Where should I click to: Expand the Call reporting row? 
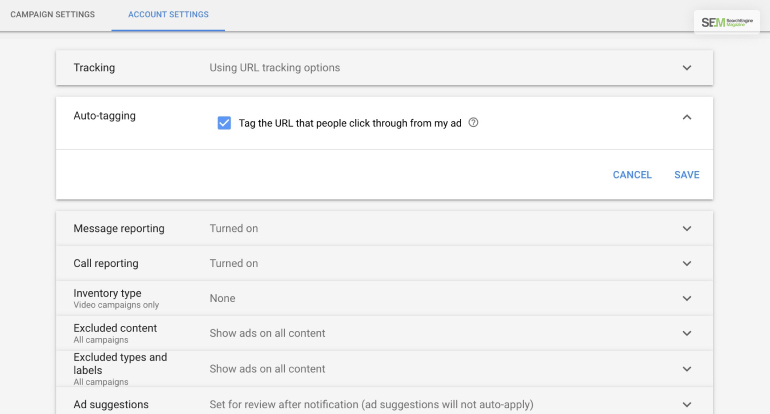pyautogui.click(x=686, y=263)
